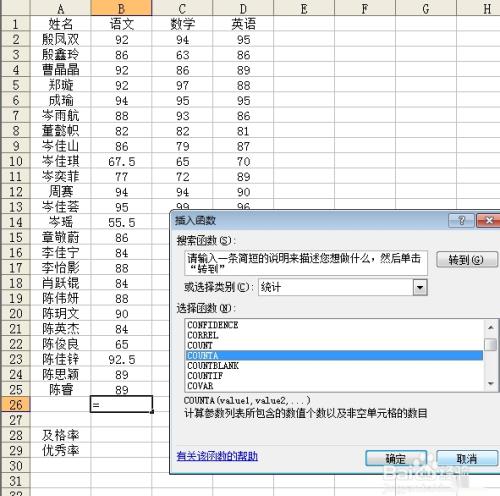
Task: Select column E header
Action: click(x=304, y=8)
